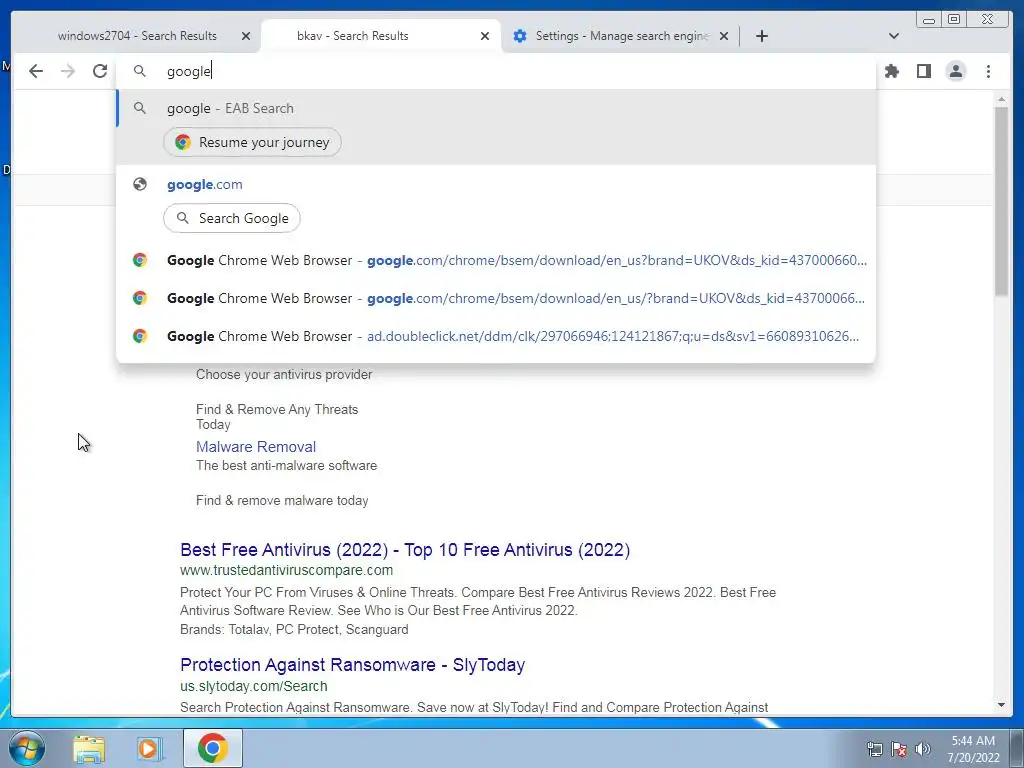Image resolution: width=1024 pixels, height=768 pixels.
Task: Select suggestion with en_us/?brand=UKOV URL
Action: point(496,298)
